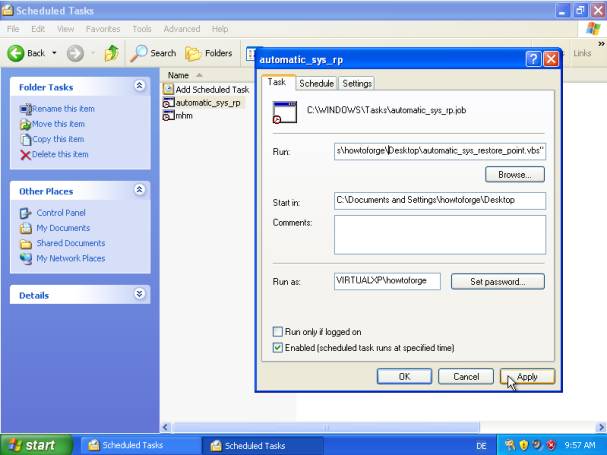Click the Set password... button
607x455 pixels.
point(497,282)
